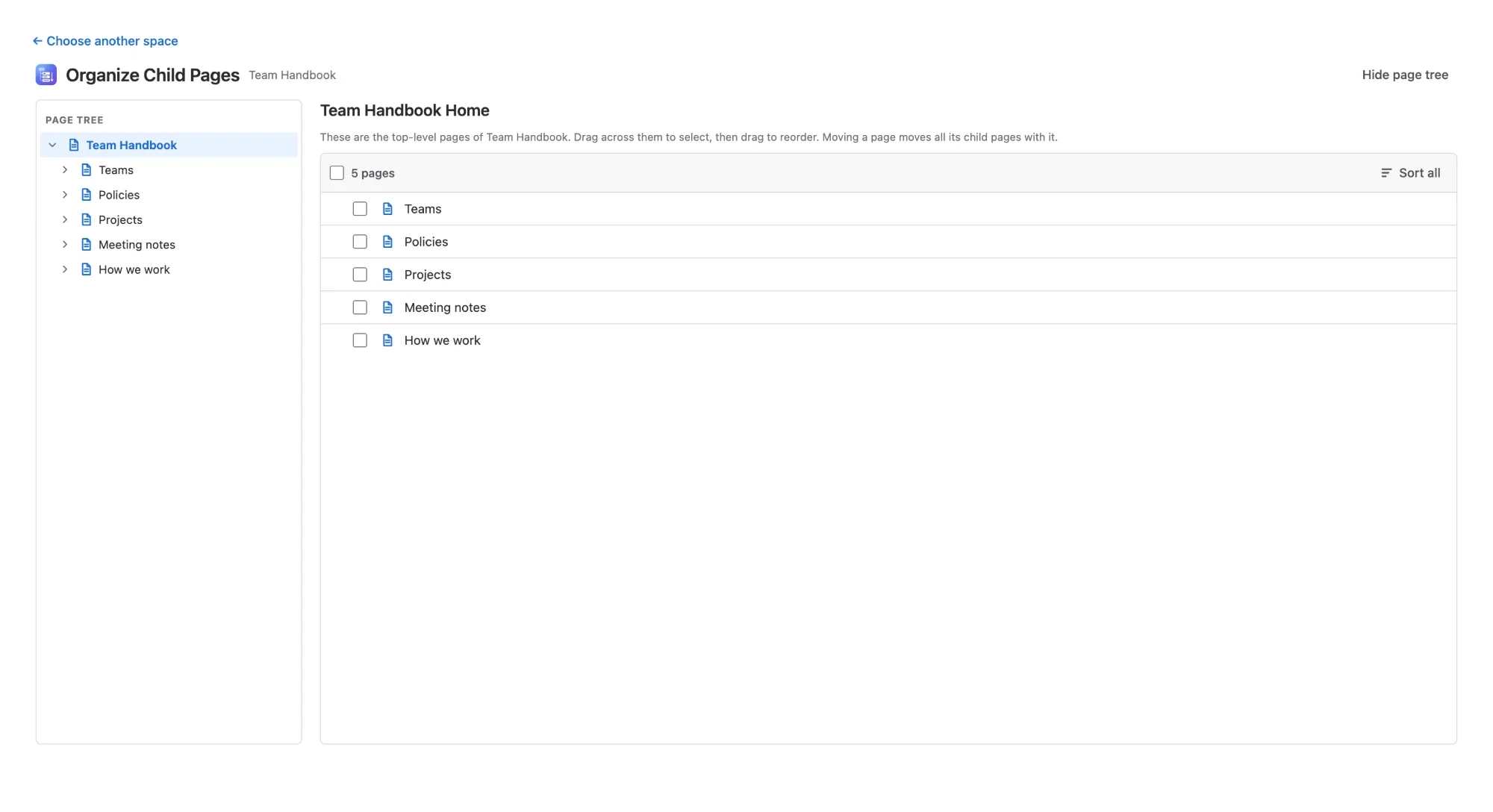Click the Teams page title in list
The width and height of the screenshot is (1493, 812).
423,209
